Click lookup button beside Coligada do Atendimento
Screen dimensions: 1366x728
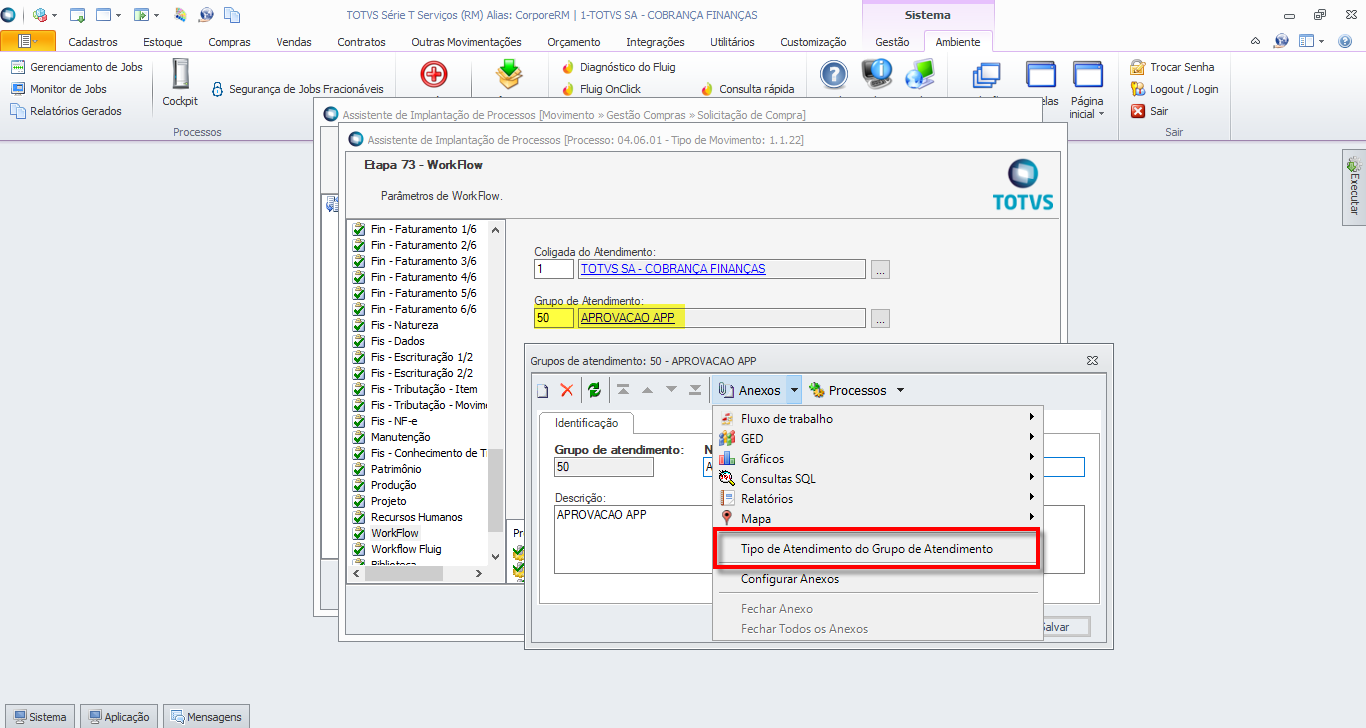click(880, 269)
